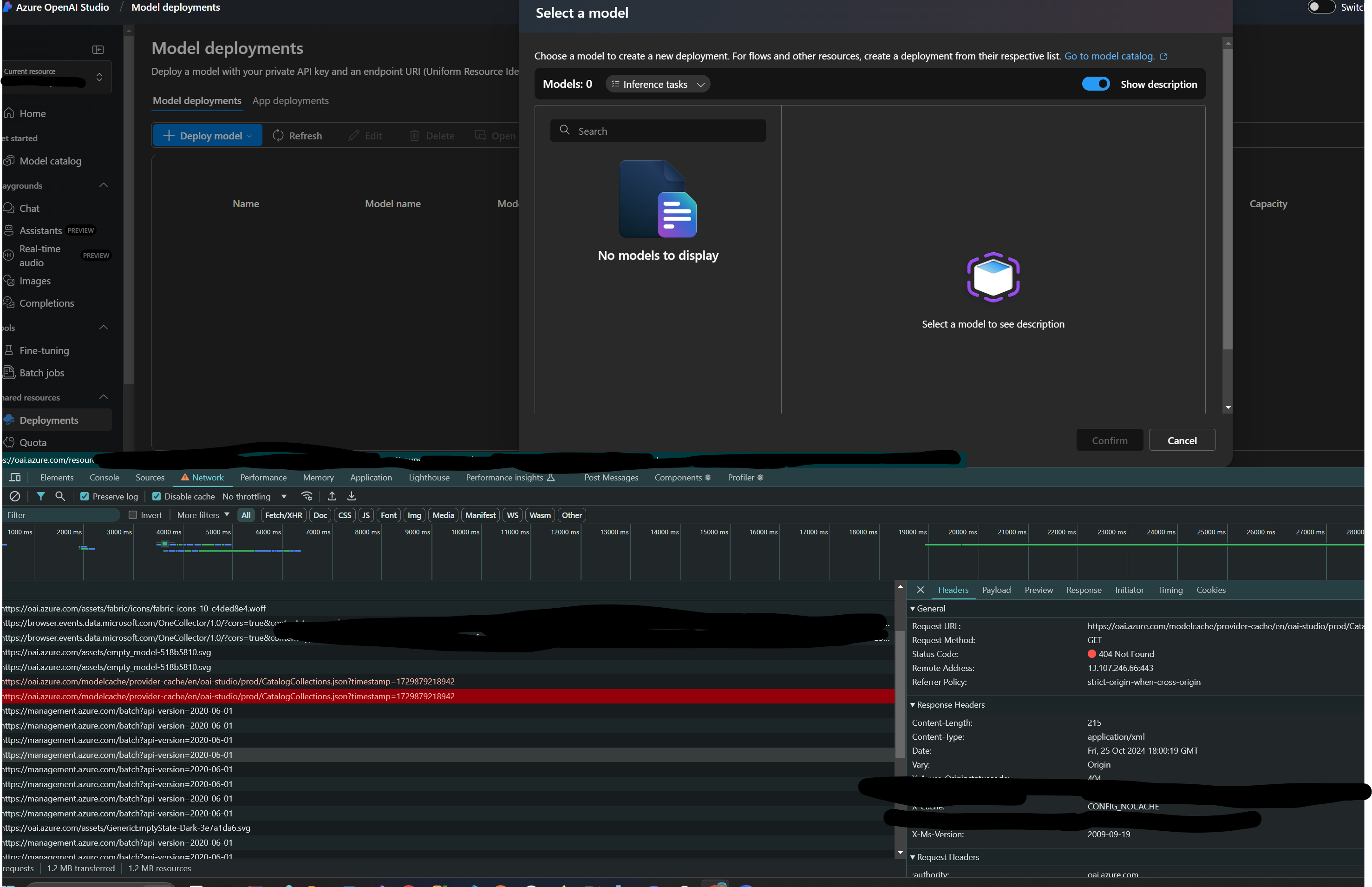Toggle the device toolbar icon in DevTools
Image resolution: width=1372 pixels, height=887 pixels.
[15, 478]
